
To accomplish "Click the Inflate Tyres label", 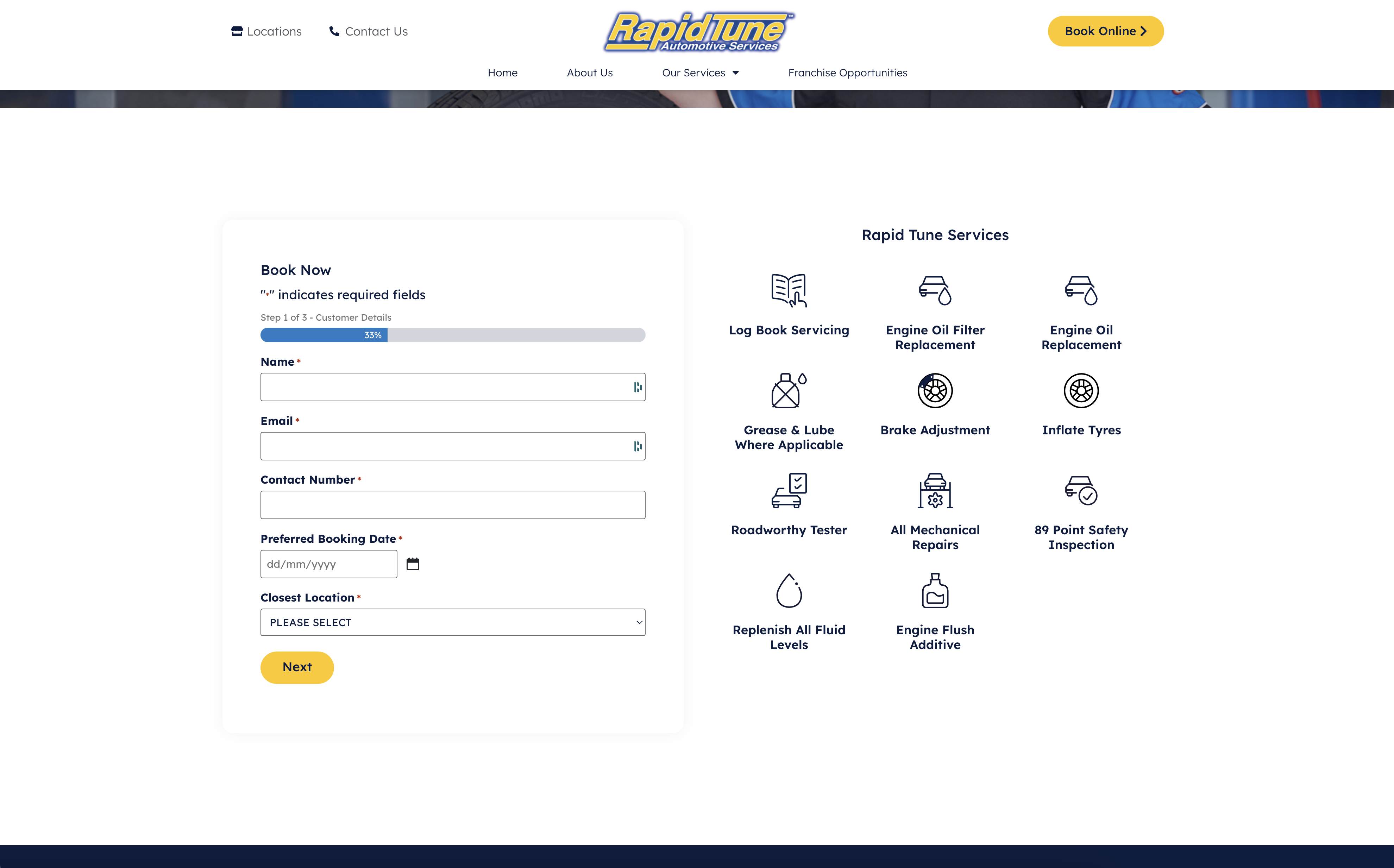I will pyautogui.click(x=1081, y=430).
